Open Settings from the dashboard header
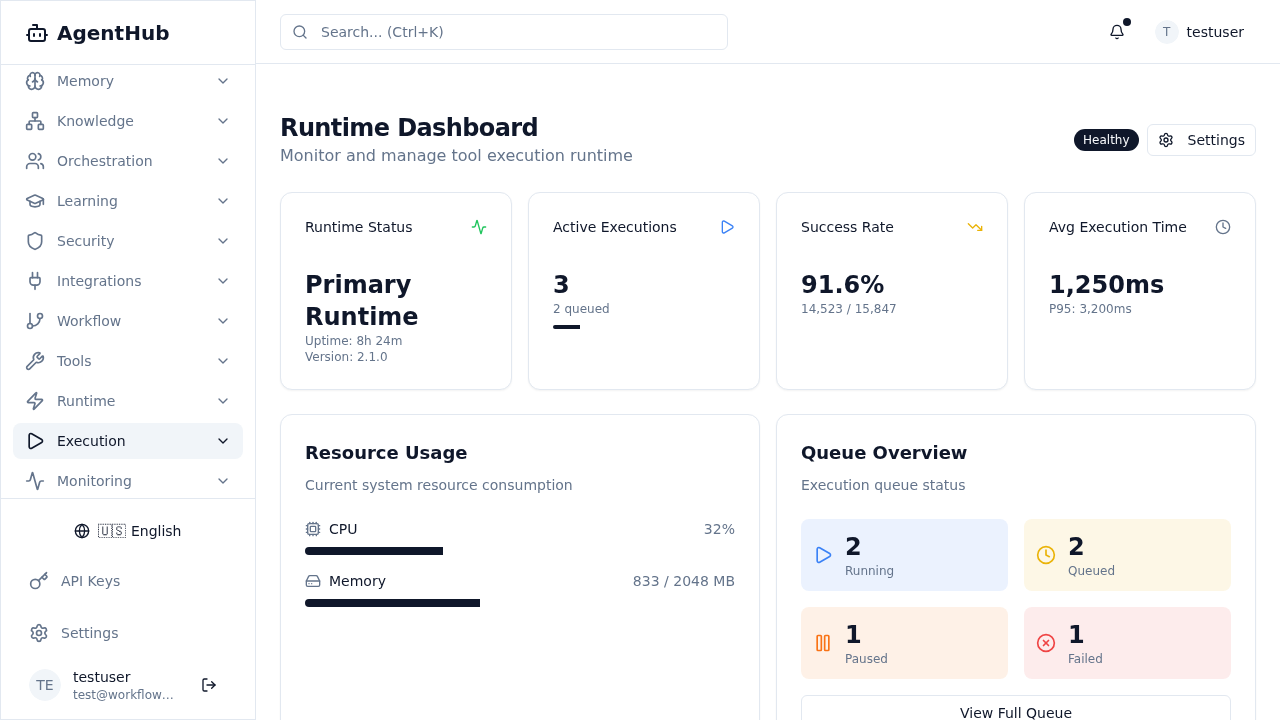The width and height of the screenshot is (1280, 720). [1201, 140]
